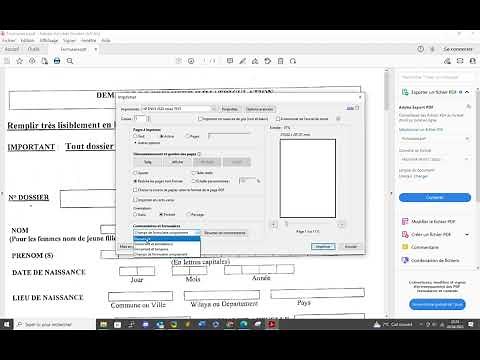The height and width of the screenshot is (360, 480).
Task: Open the Affichage menu
Action: click(49, 40)
